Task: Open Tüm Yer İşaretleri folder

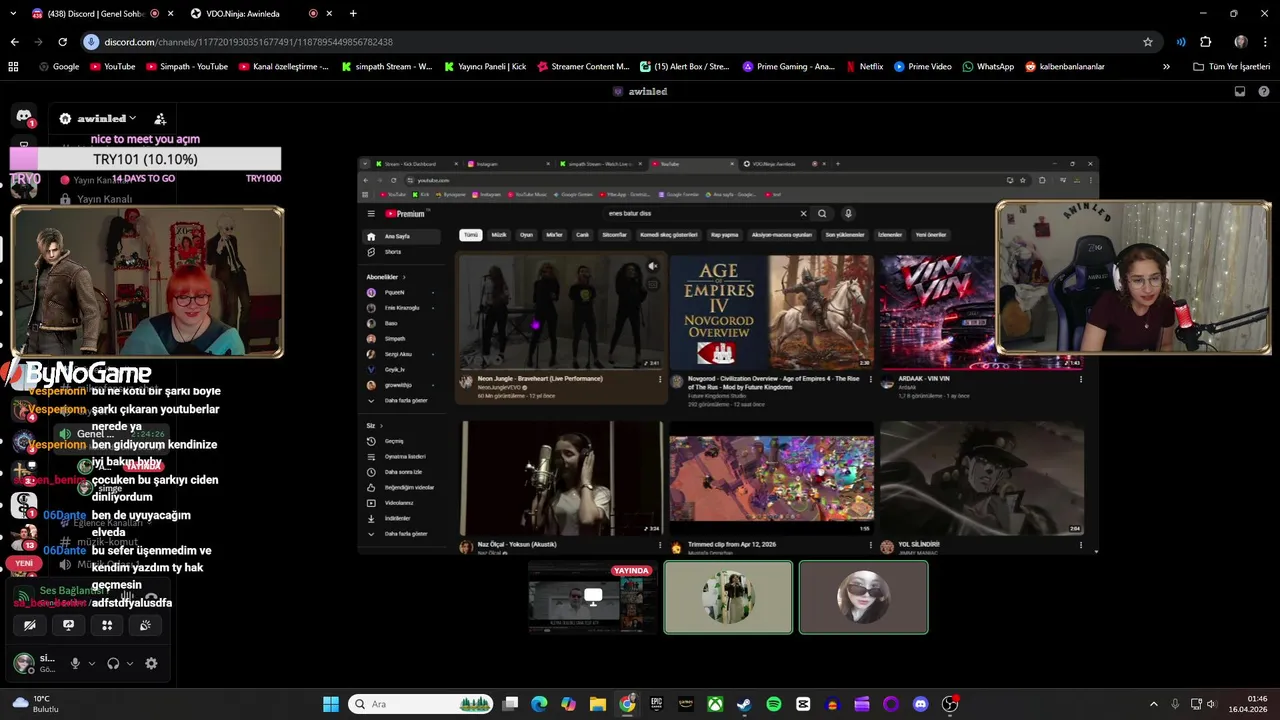Action: 1232,67
